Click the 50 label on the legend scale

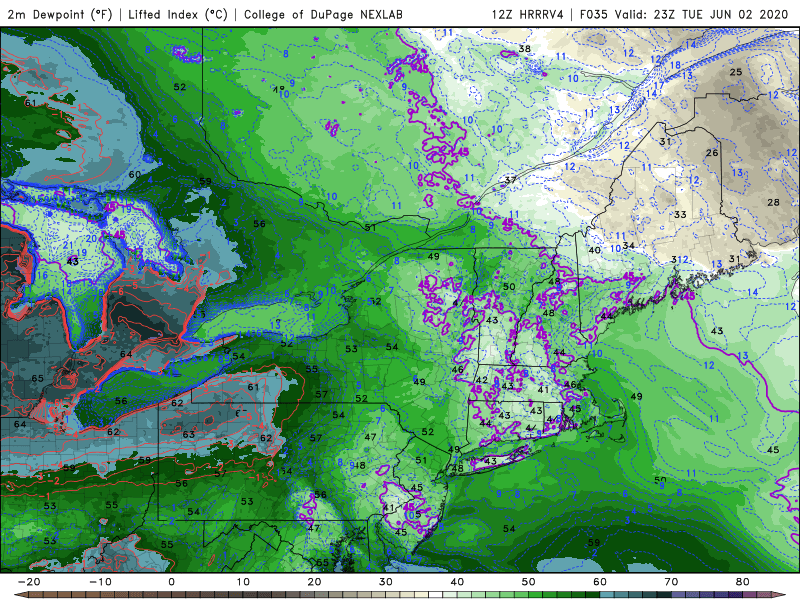529,582
